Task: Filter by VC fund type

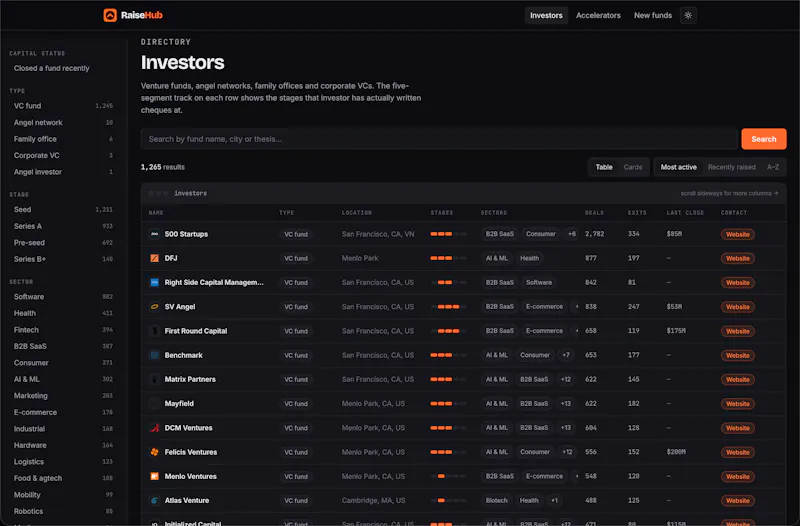Action: click(63, 106)
